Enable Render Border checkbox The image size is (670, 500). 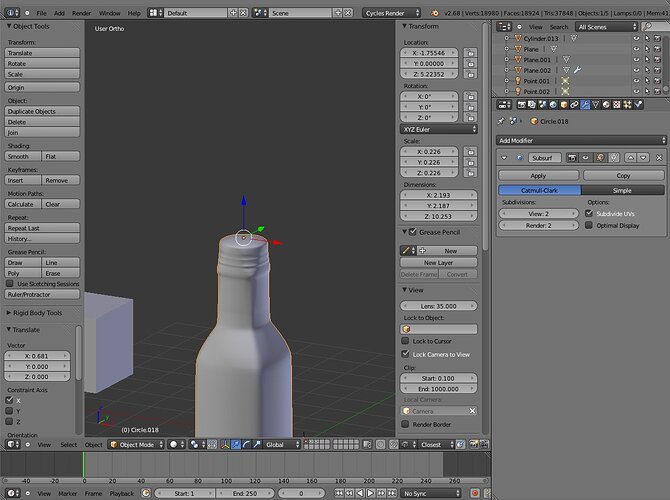coord(405,424)
